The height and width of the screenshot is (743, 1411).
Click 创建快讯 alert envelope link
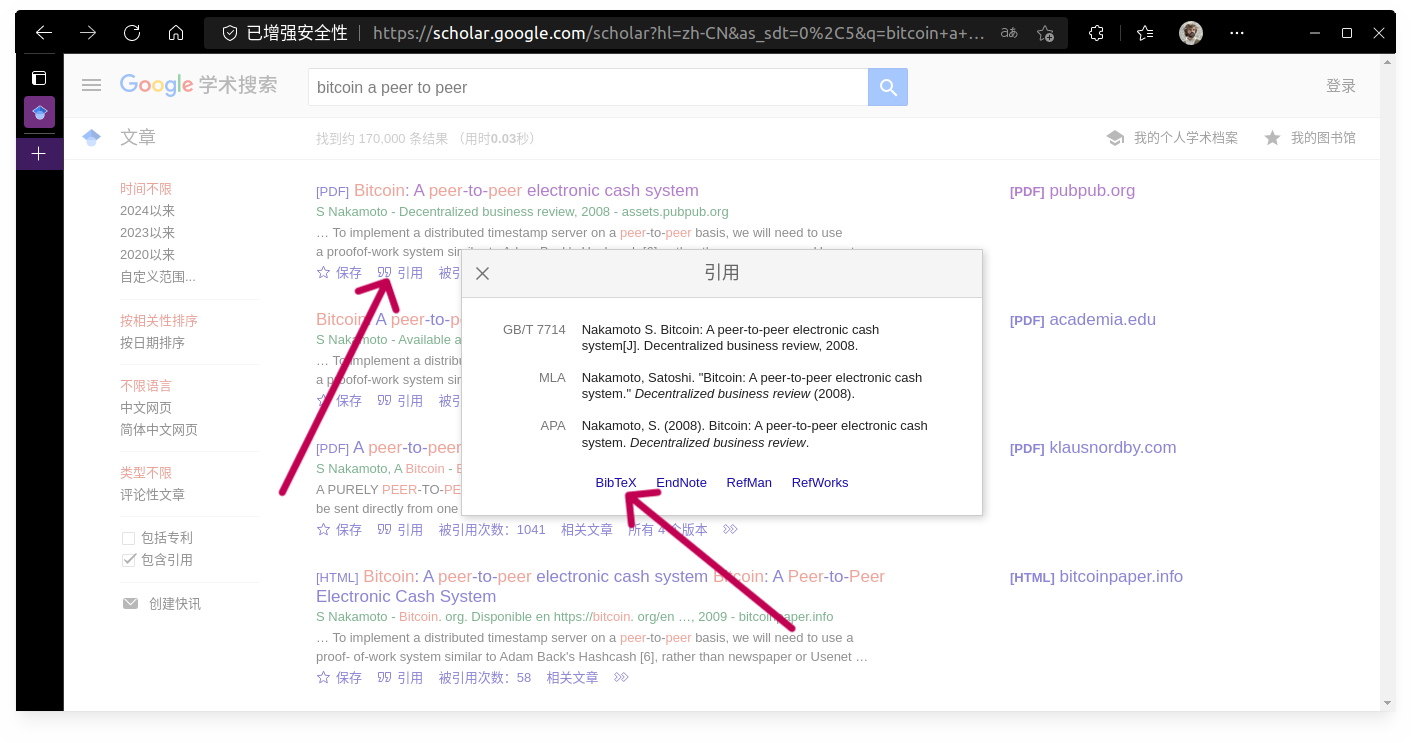(161, 604)
